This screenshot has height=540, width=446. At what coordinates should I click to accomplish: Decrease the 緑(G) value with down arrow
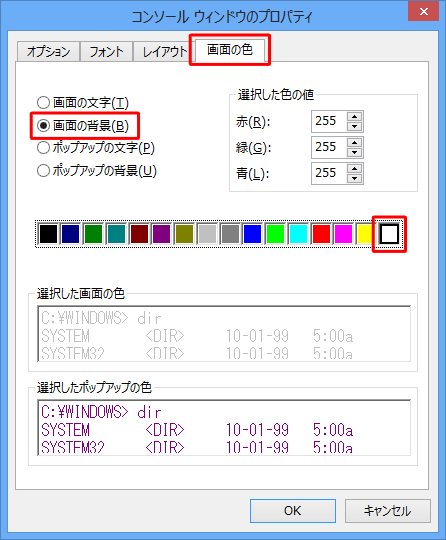click(x=354, y=152)
